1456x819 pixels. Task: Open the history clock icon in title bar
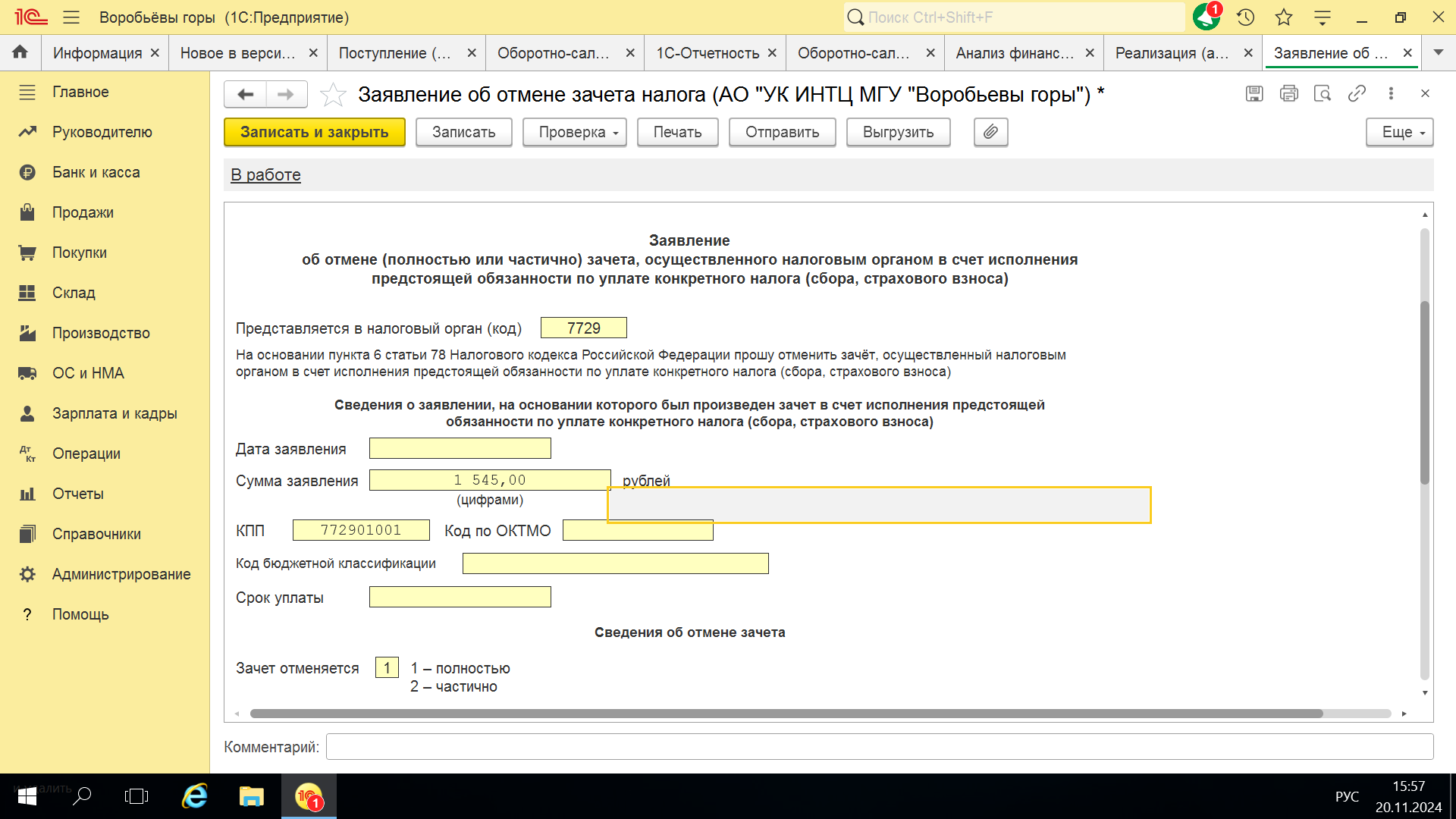click(1245, 17)
